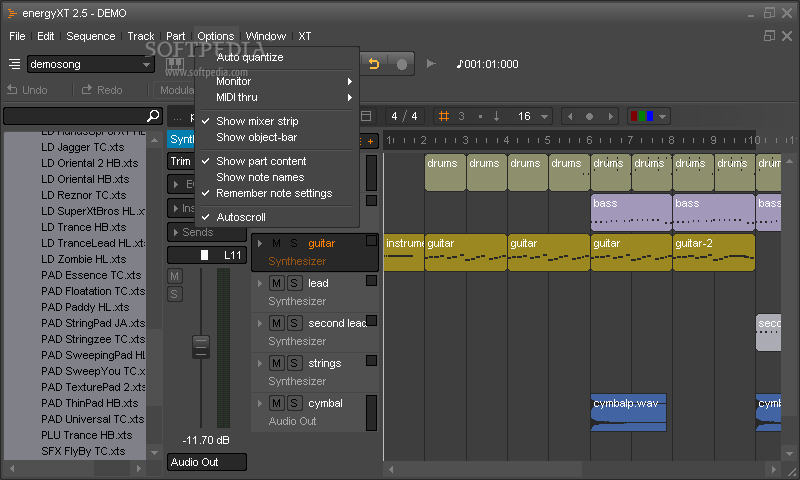Expand the second lead track

260,323
